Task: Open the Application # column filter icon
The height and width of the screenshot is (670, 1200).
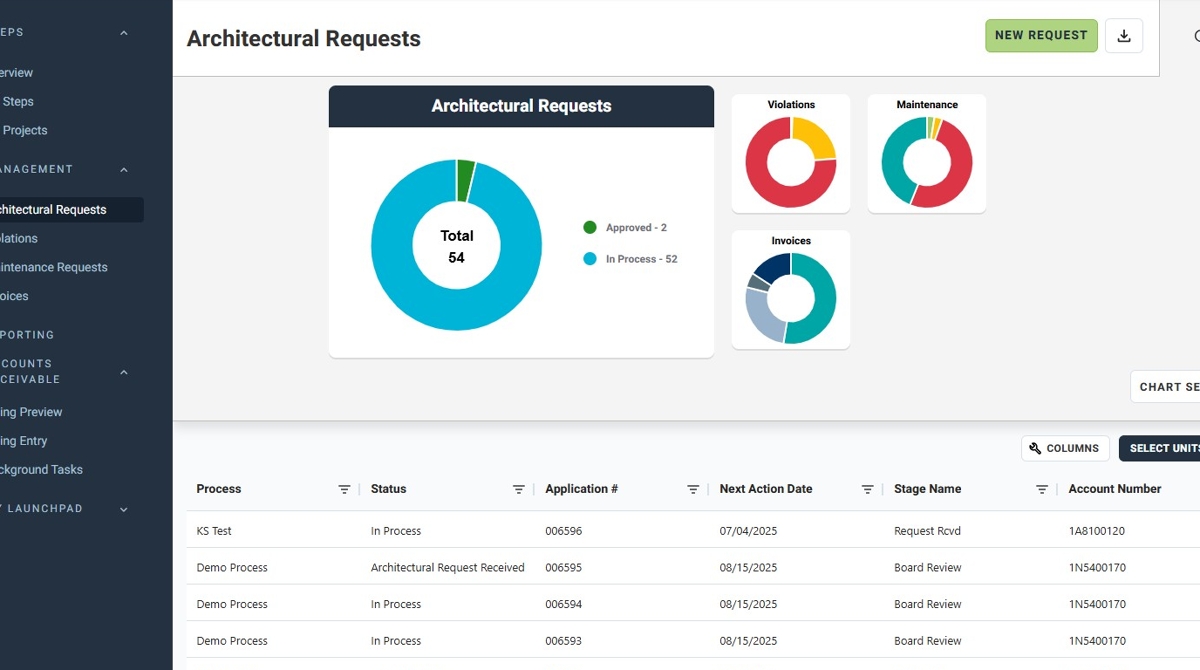Action: coord(693,490)
